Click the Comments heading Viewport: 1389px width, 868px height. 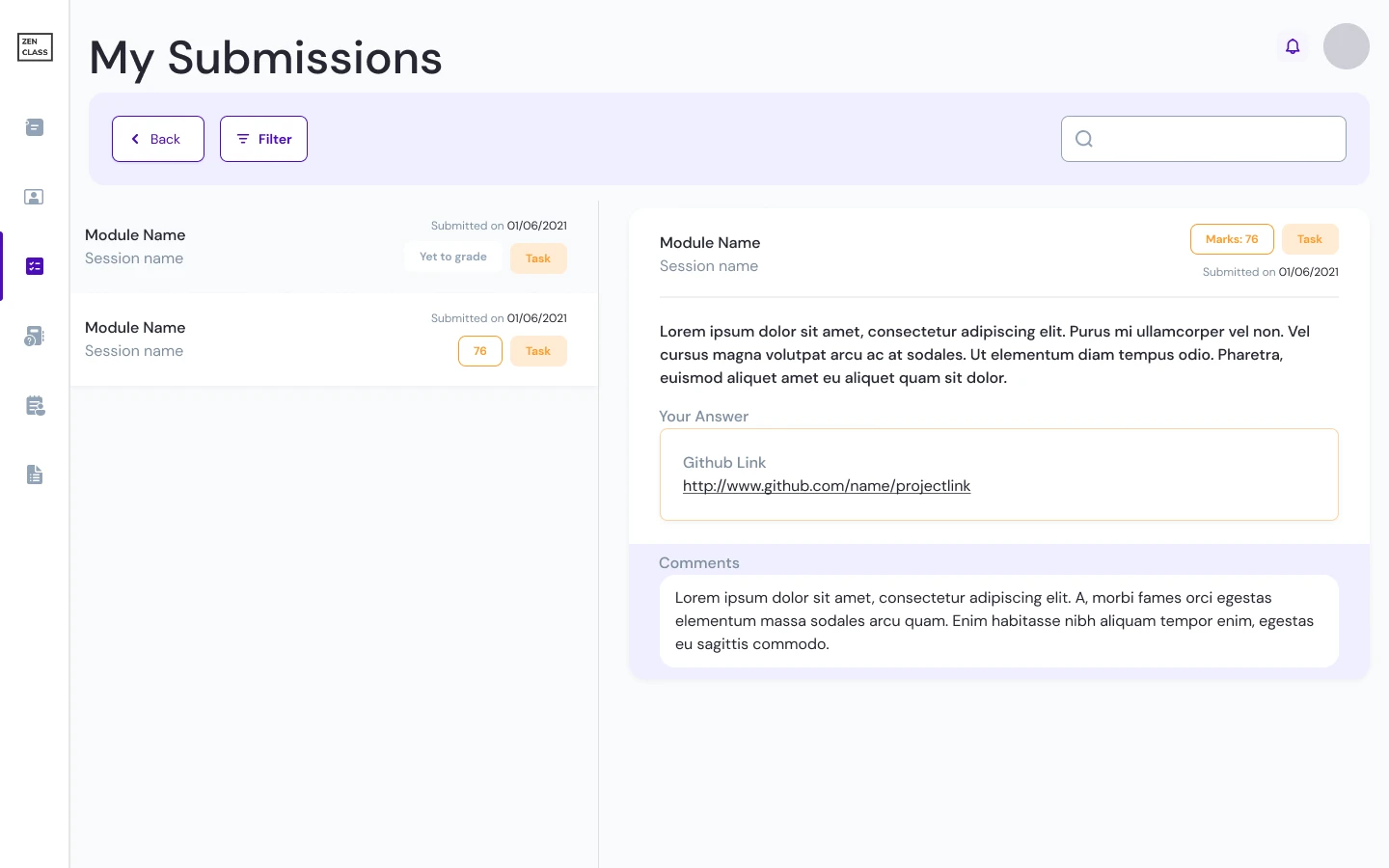pos(699,563)
